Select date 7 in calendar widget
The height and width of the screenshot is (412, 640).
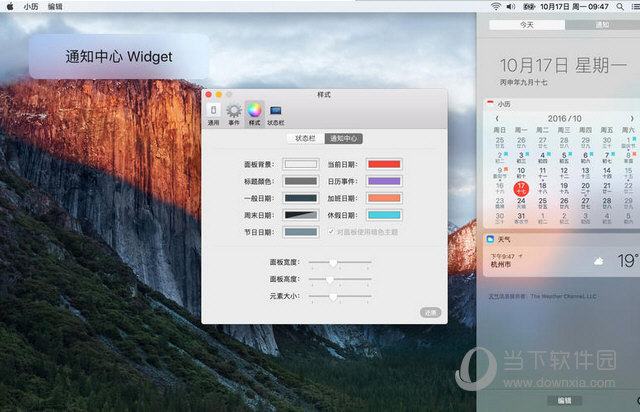[607, 158]
